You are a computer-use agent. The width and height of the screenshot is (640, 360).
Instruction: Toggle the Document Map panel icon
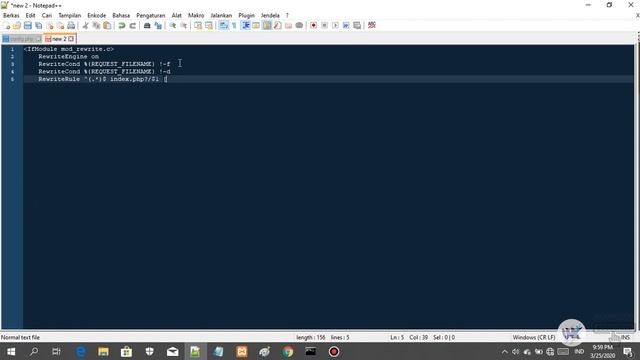click(x=267, y=26)
